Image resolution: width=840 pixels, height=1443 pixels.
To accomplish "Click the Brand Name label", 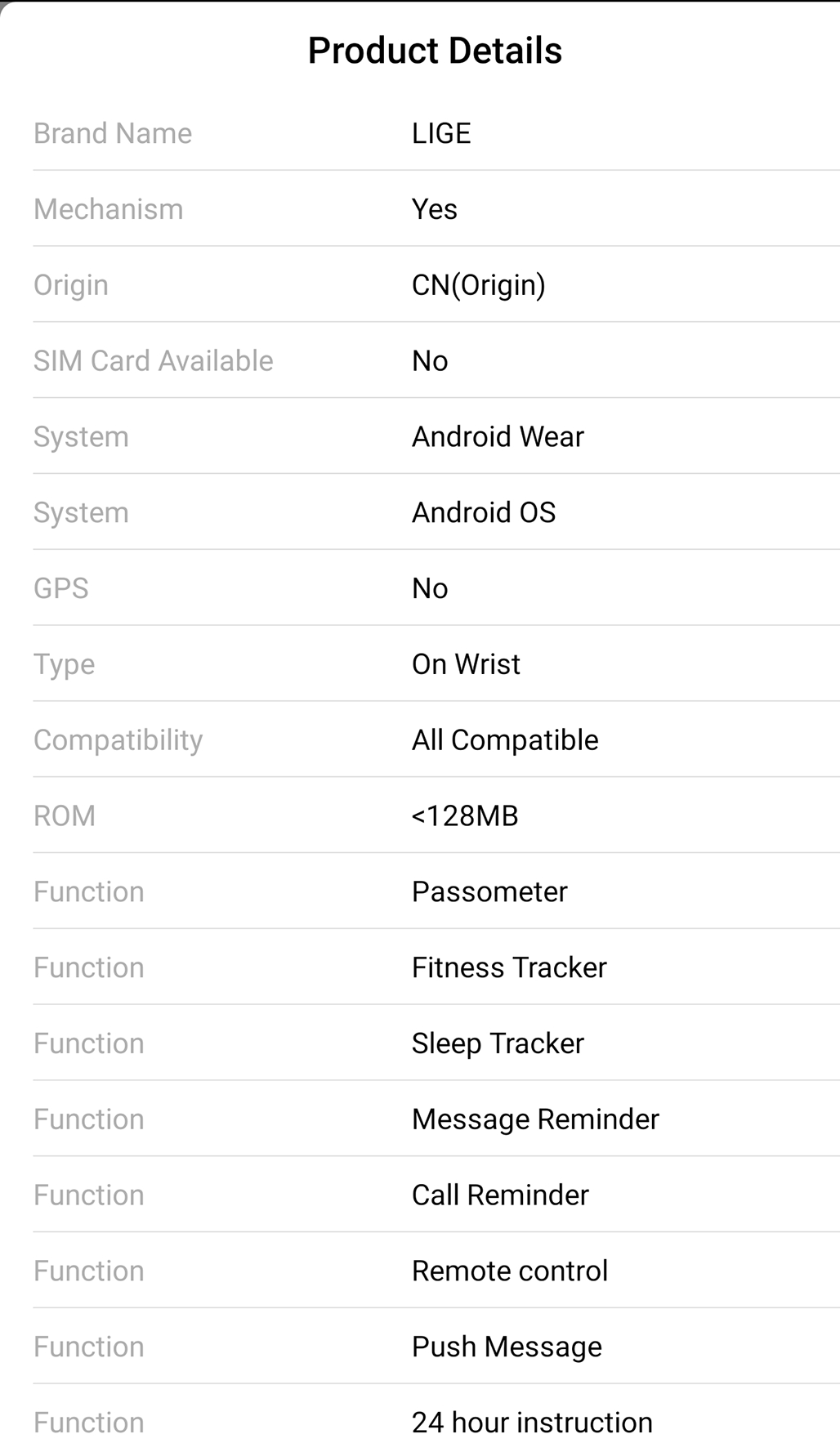I will pos(113,133).
